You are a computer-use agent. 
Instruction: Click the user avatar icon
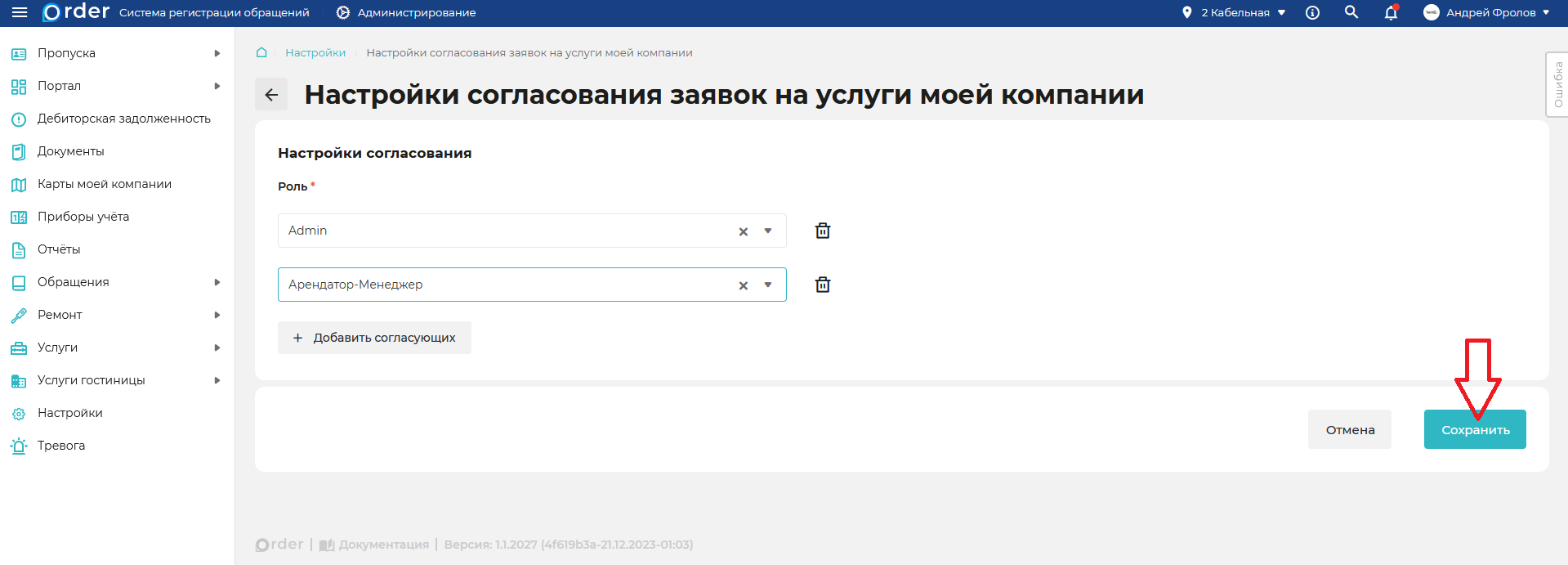[1431, 12]
